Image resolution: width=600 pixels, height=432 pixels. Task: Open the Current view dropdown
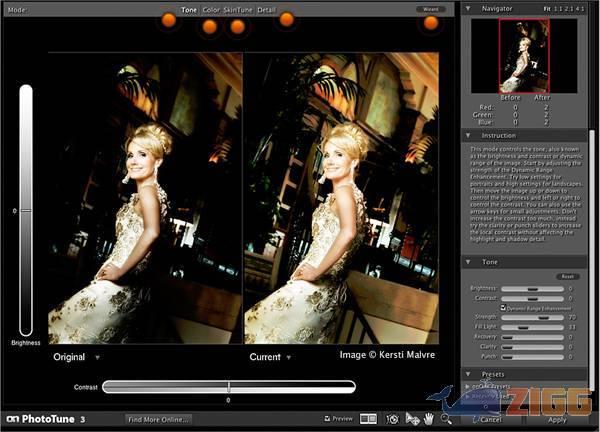click(288, 357)
